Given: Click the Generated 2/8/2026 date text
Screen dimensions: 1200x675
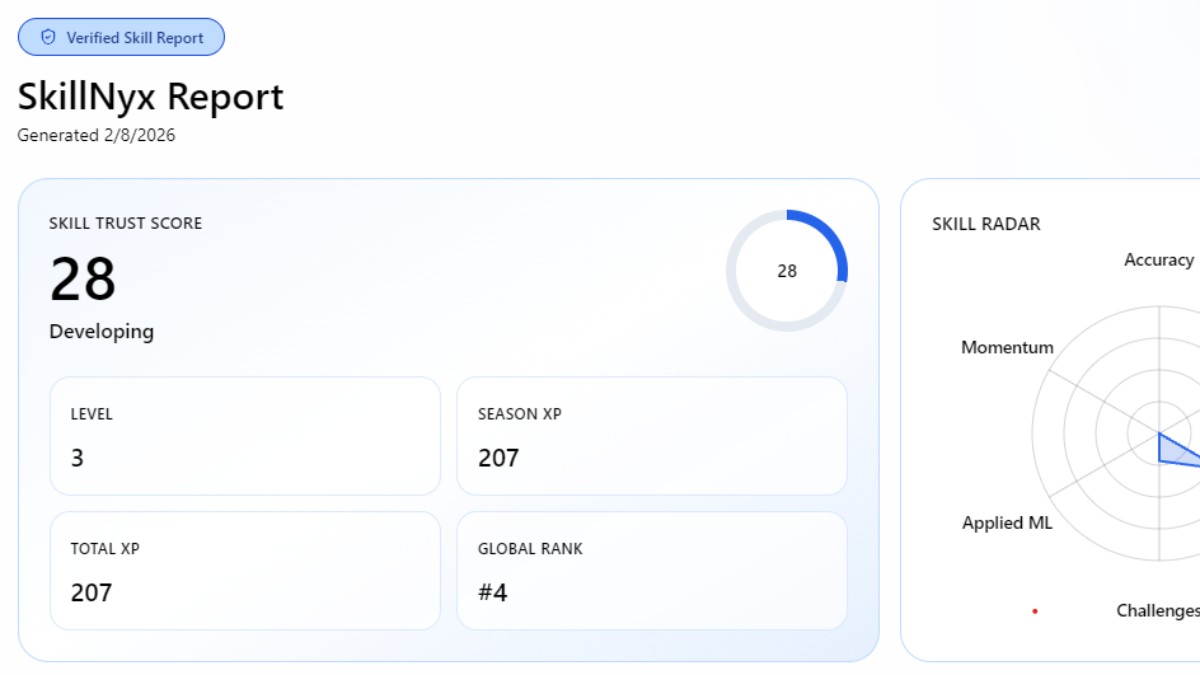Looking at the screenshot, I should tap(96, 135).
